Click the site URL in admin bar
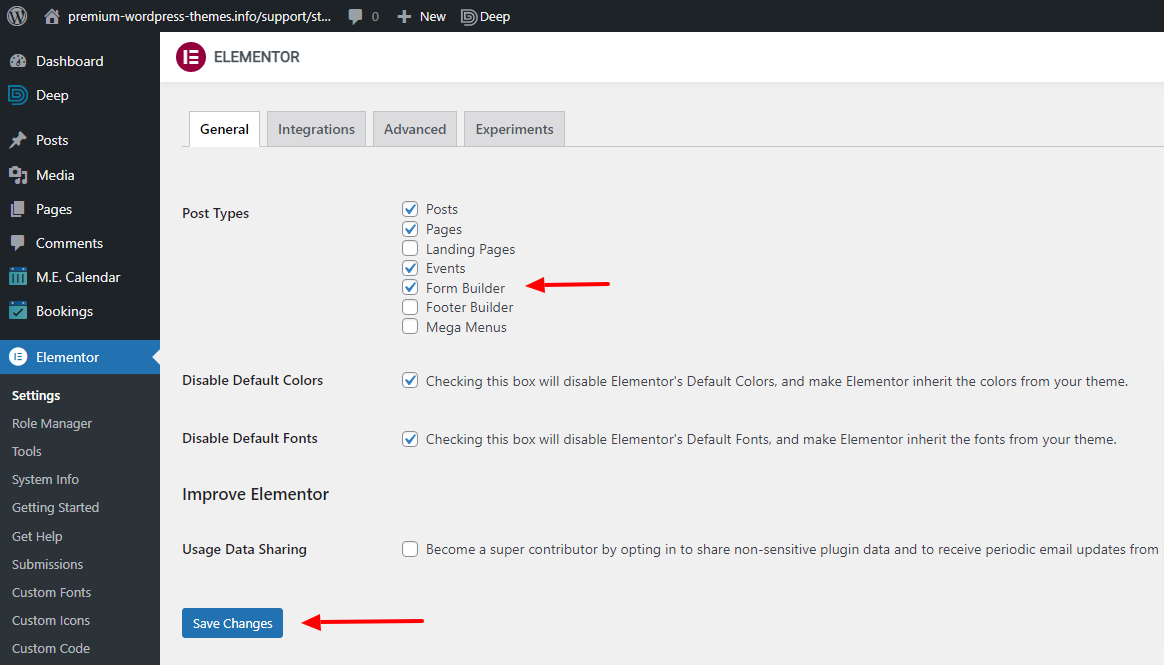Screen dimensions: 1164x665 200,16
